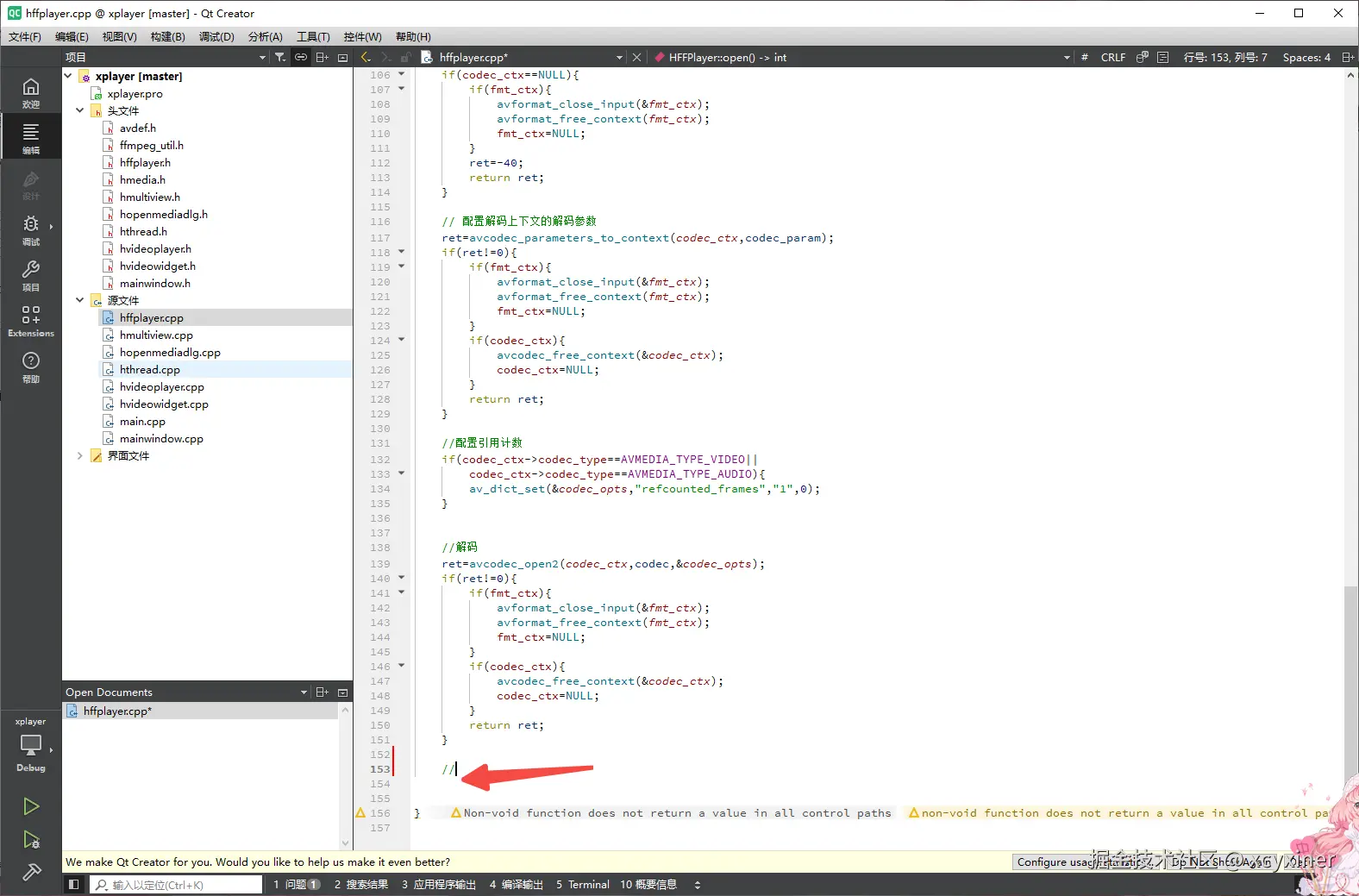Open the 3 应用程序输出 output pane
This screenshot has width=1359, height=896.
(x=438, y=885)
